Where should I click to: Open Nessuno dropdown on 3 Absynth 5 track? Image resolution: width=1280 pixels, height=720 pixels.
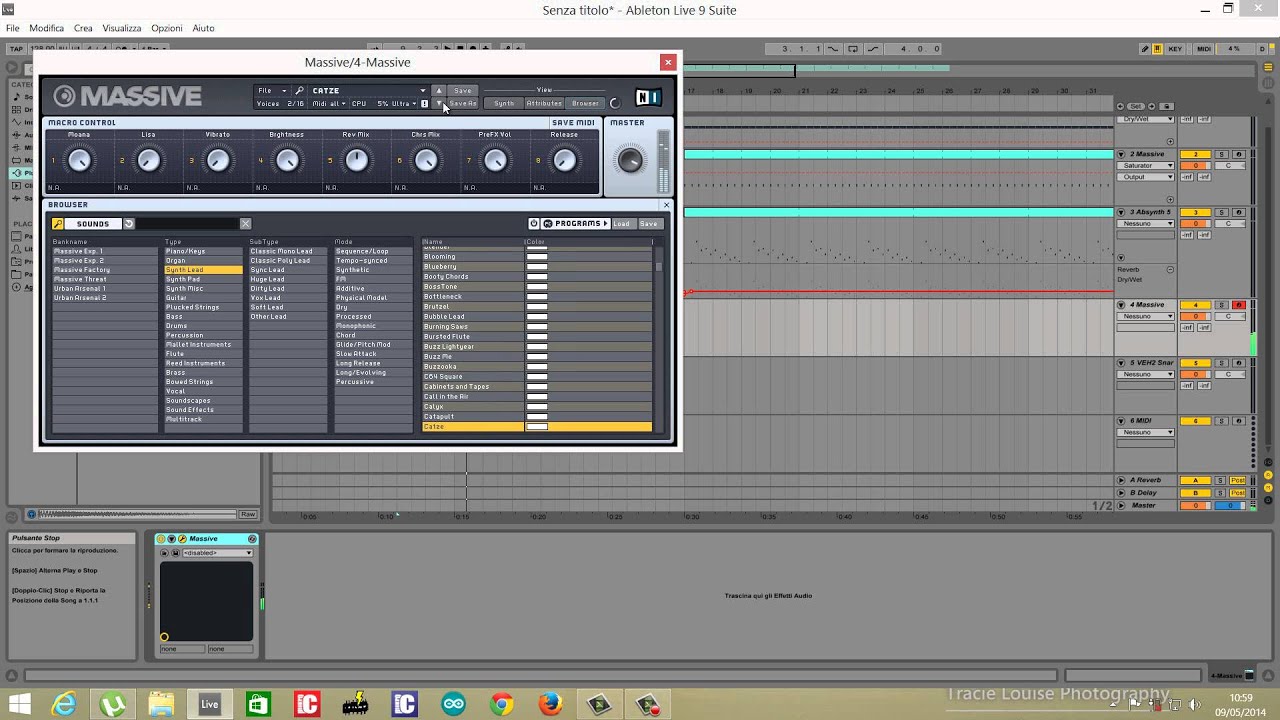1146,224
